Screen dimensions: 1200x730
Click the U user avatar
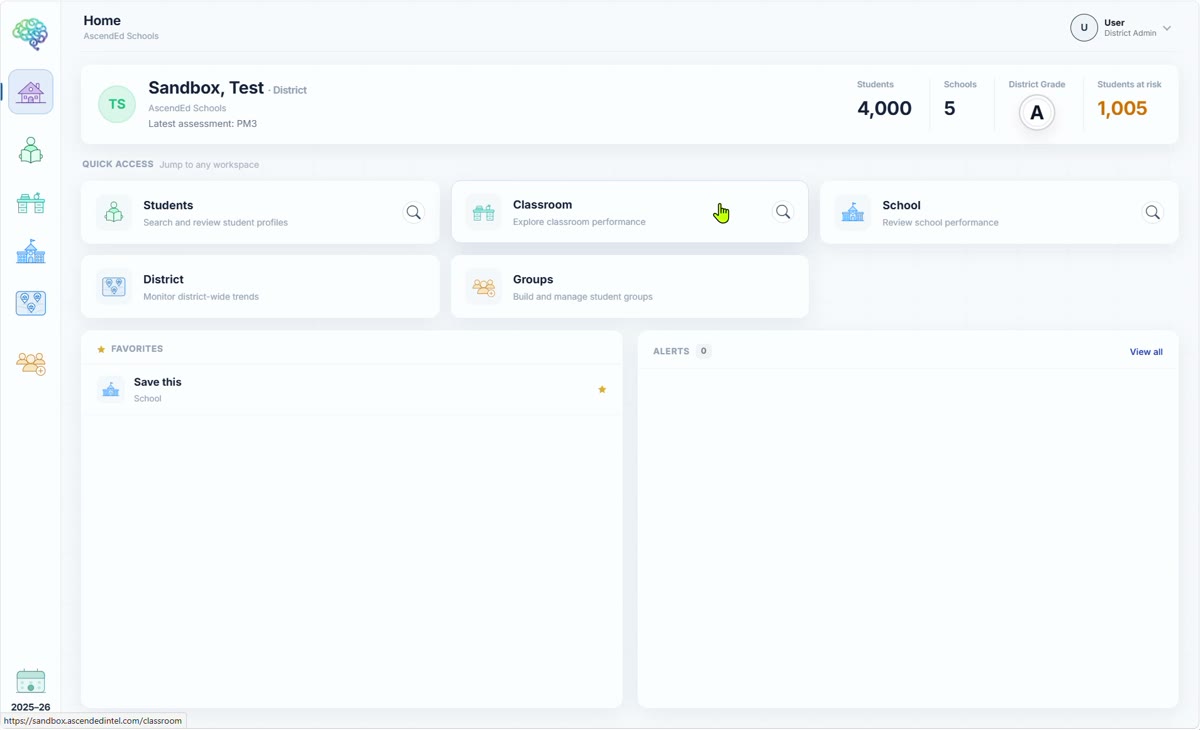click(x=1084, y=28)
